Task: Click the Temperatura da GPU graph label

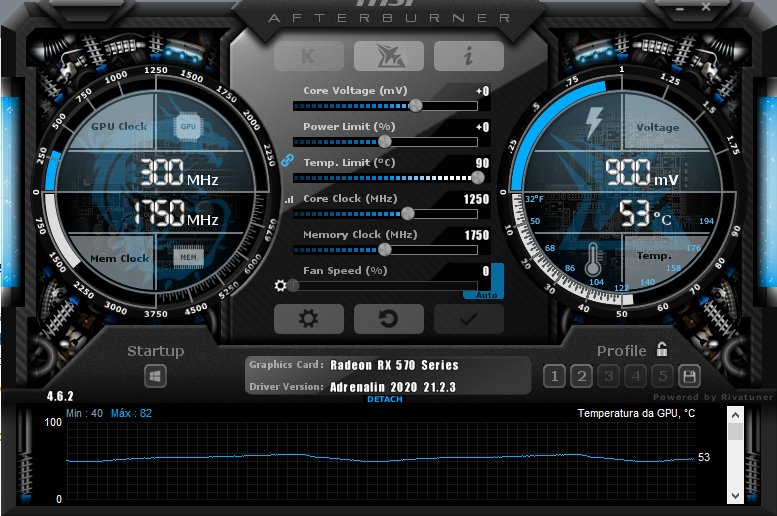Action: coord(636,413)
